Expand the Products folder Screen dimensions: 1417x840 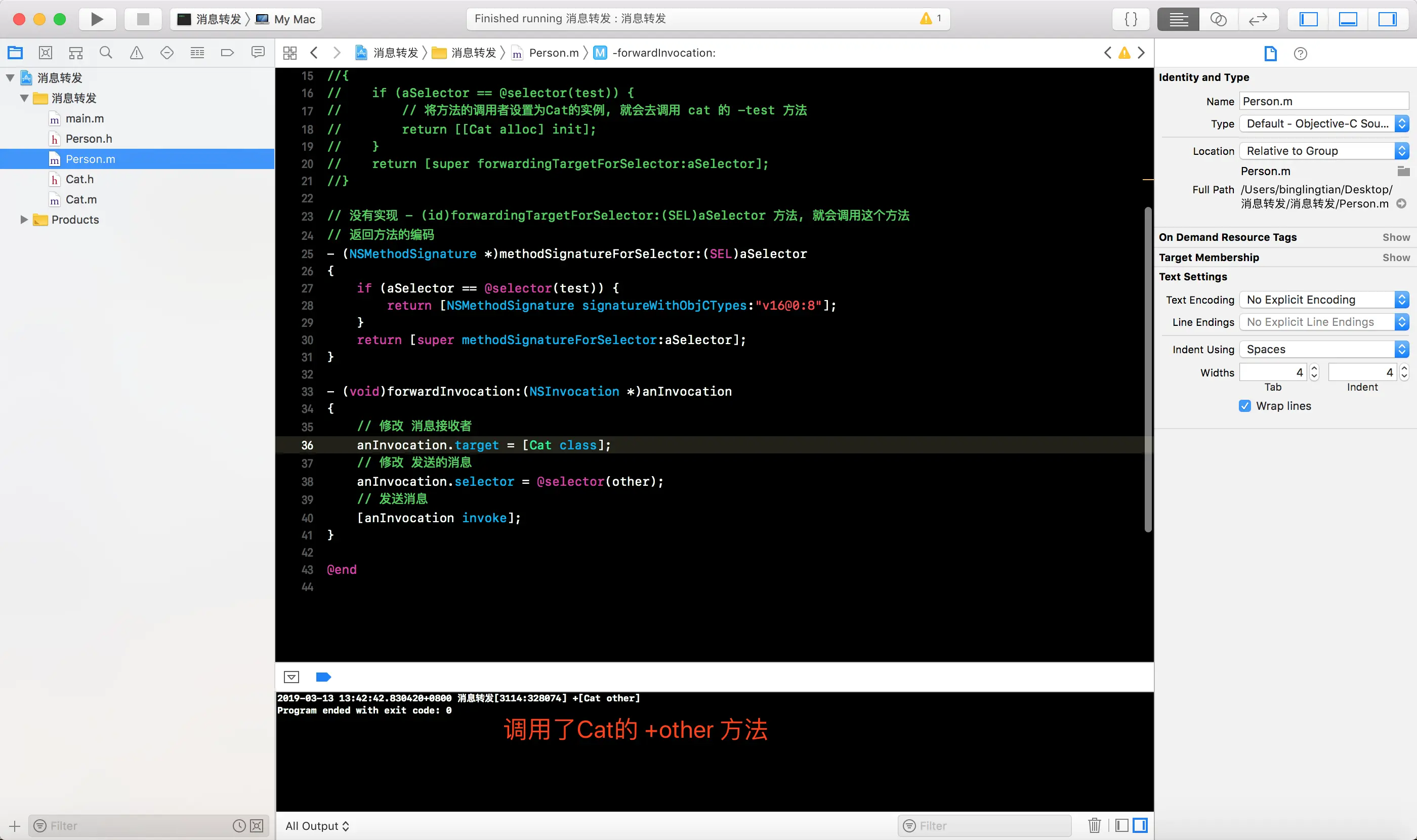point(24,220)
